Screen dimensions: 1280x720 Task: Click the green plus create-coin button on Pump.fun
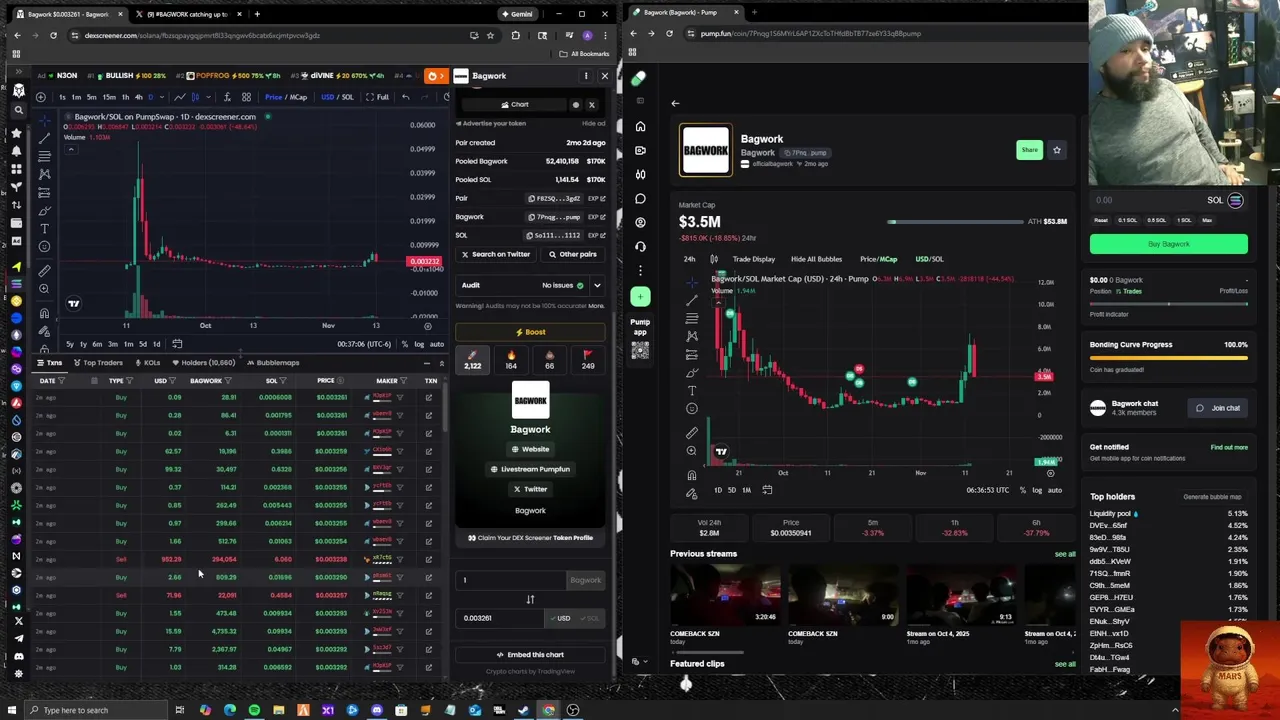(x=640, y=296)
